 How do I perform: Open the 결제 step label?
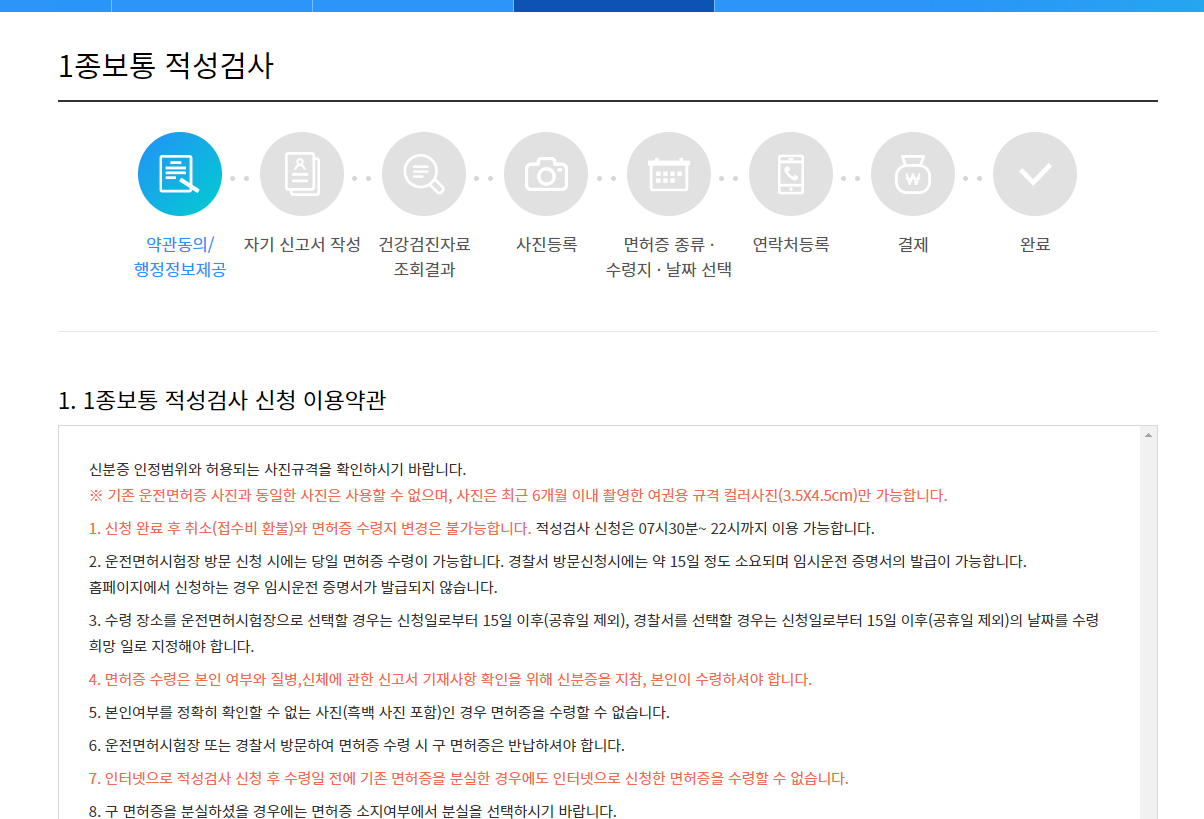tap(912, 243)
